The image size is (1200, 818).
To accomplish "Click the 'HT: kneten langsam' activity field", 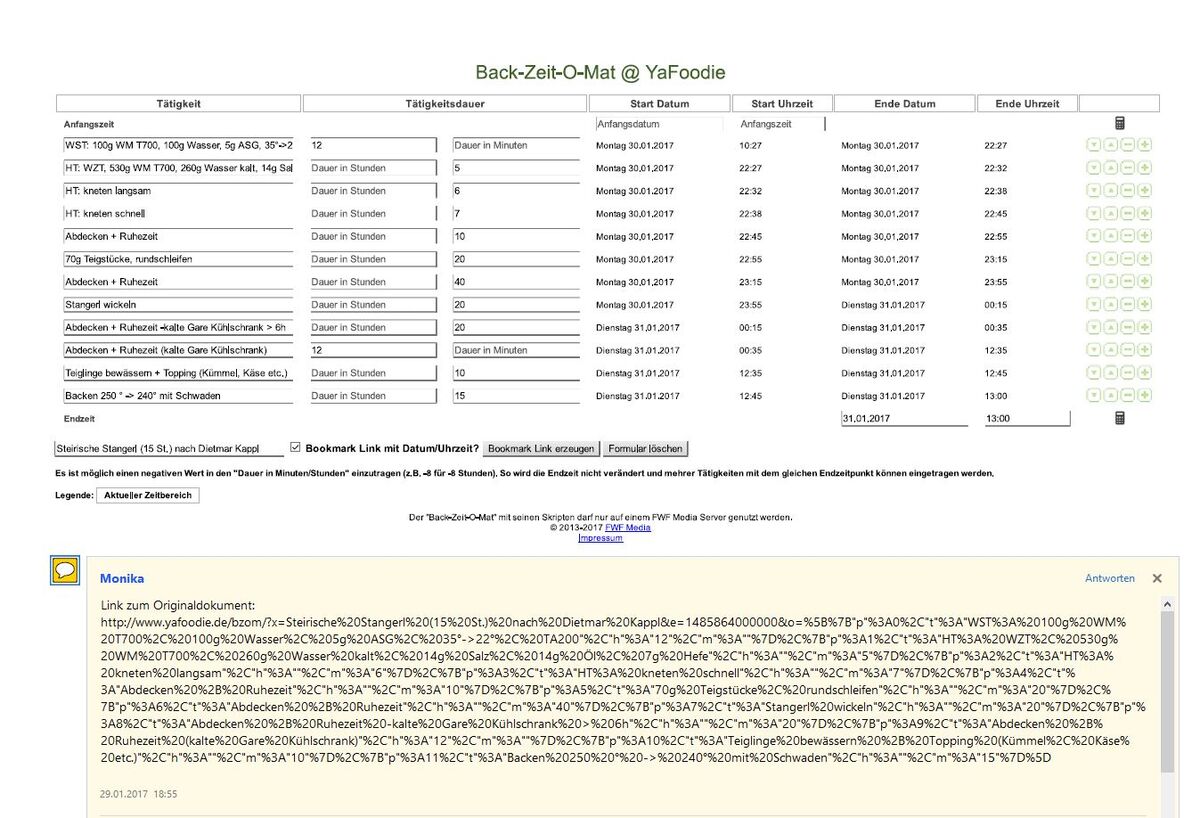I will 178,191.
